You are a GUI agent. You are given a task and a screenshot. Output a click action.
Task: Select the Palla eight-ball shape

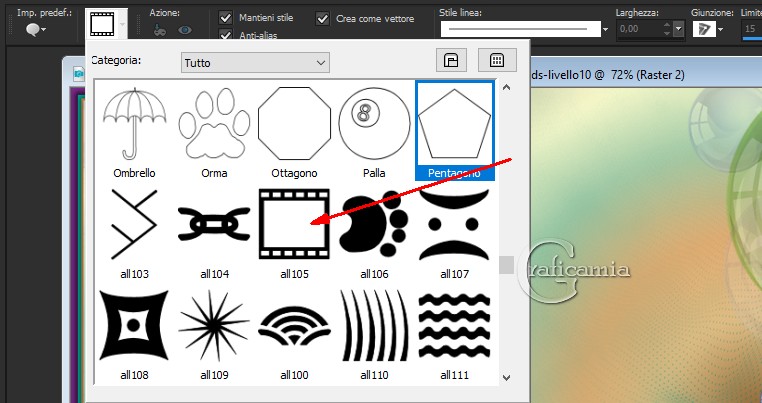[x=374, y=126]
